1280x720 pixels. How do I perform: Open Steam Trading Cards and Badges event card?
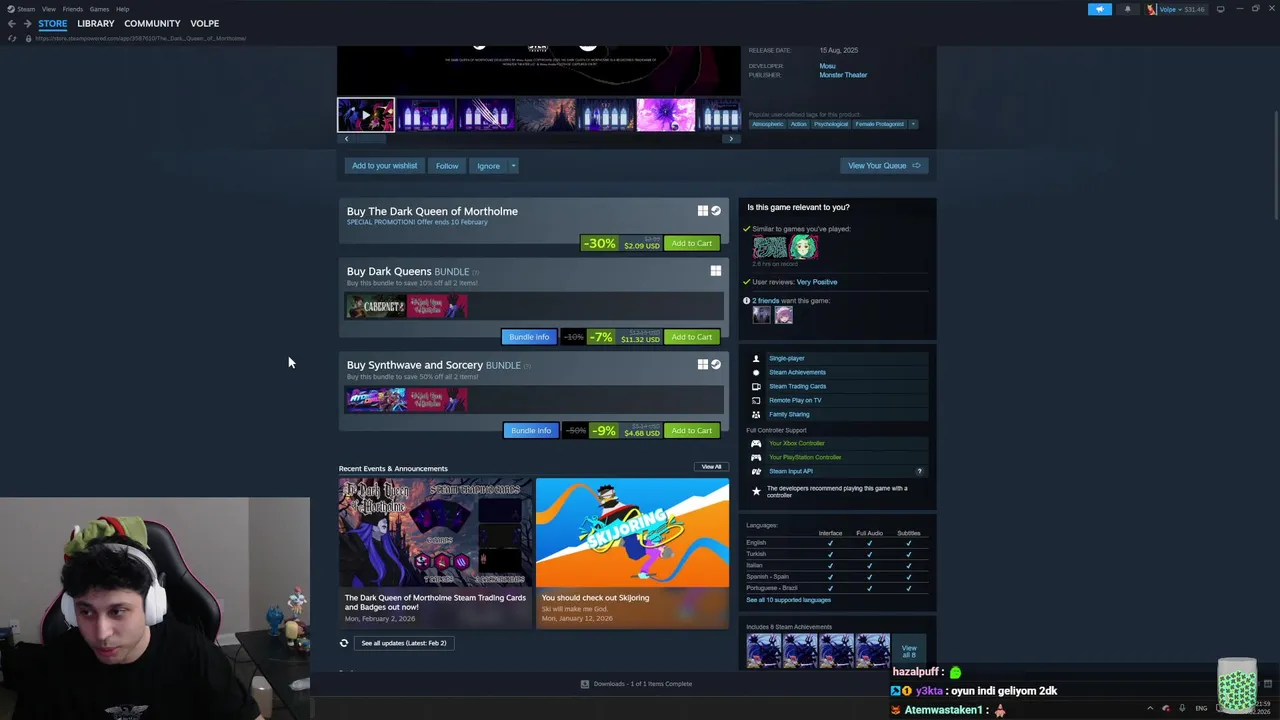435,552
